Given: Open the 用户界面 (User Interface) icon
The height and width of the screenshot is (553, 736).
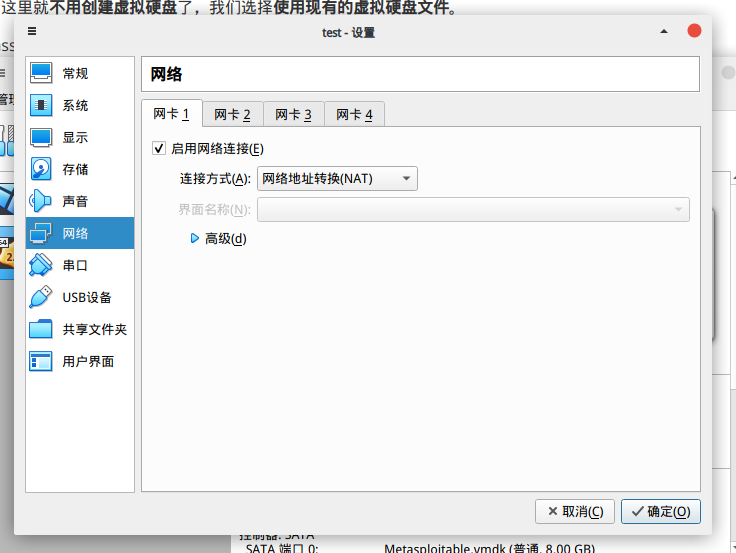Looking at the screenshot, I should click(41, 361).
